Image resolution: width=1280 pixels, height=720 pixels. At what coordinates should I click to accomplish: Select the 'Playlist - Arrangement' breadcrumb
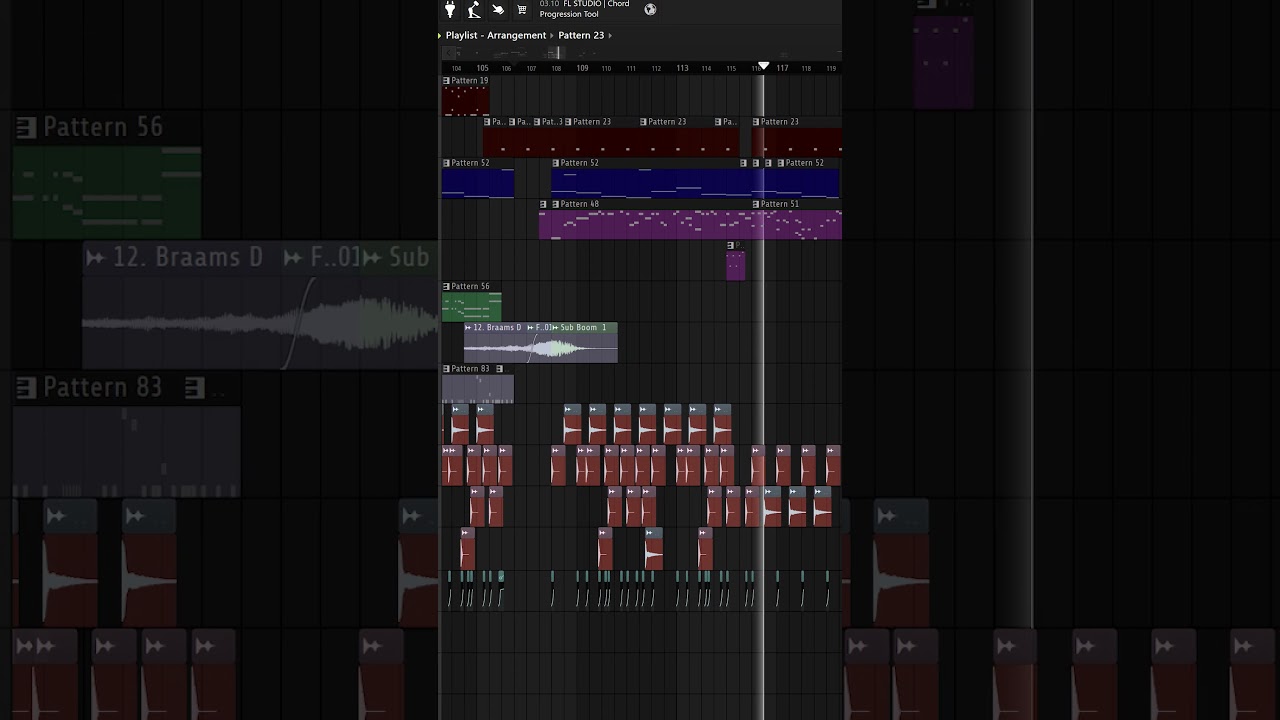click(496, 36)
